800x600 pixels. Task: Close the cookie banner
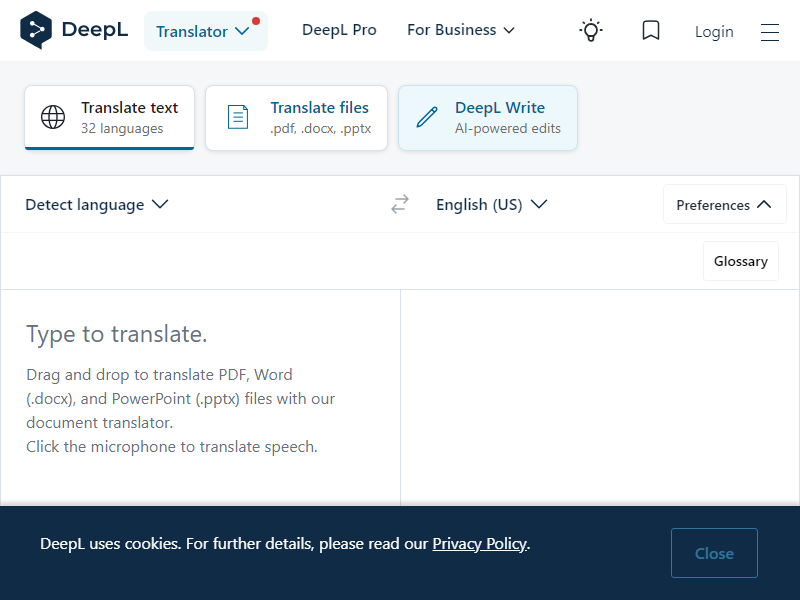(714, 553)
